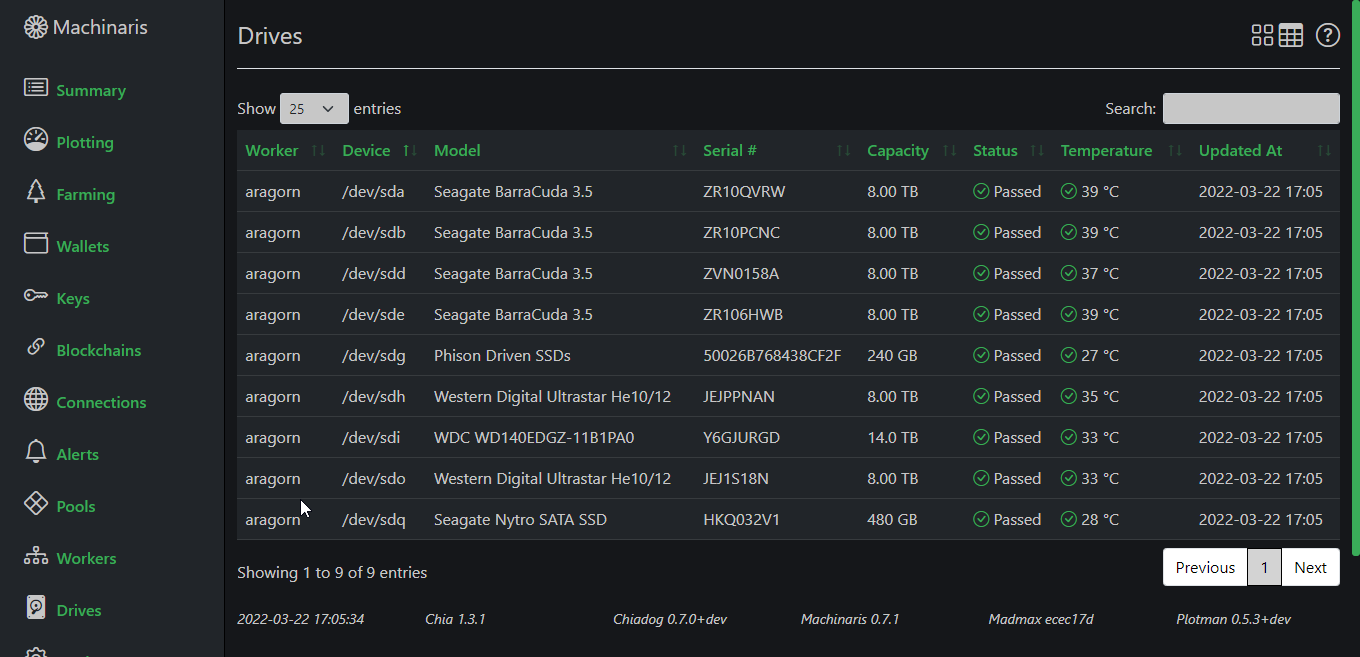Click the 480 GB capacity cell
The width and height of the screenshot is (1360, 657).
892,519
